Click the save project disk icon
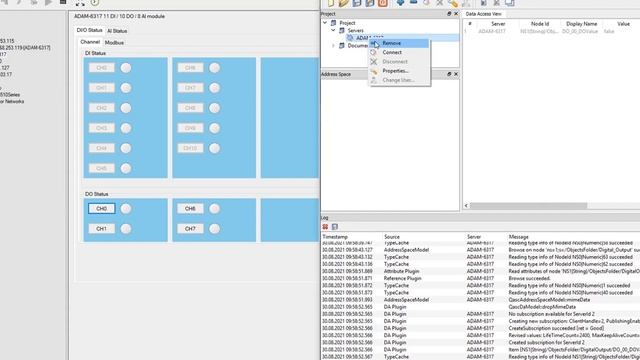Image resolution: width=640 pixels, height=360 pixels. coord(357,3)
